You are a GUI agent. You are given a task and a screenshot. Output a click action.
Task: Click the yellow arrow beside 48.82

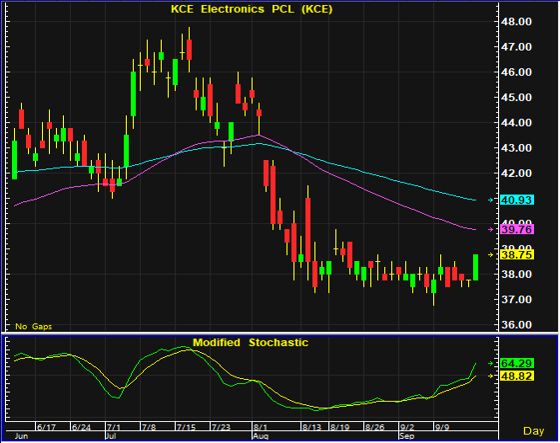tap(491, 376)
